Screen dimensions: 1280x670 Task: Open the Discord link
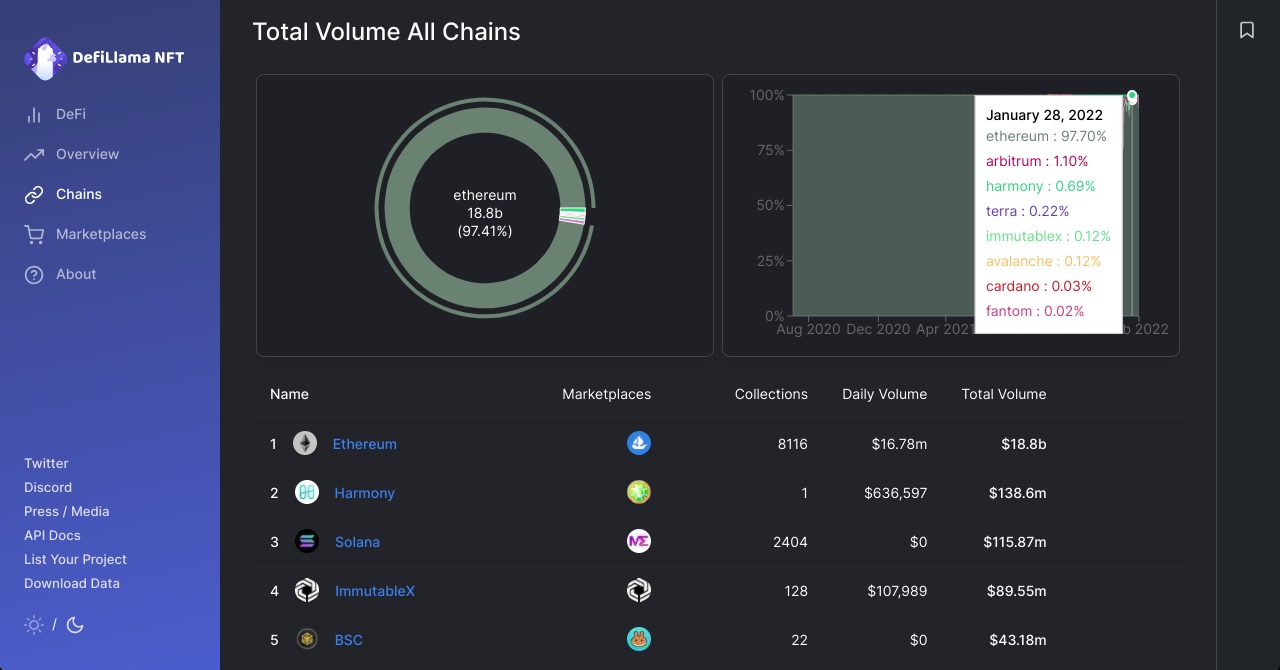[x=48, y=487]
